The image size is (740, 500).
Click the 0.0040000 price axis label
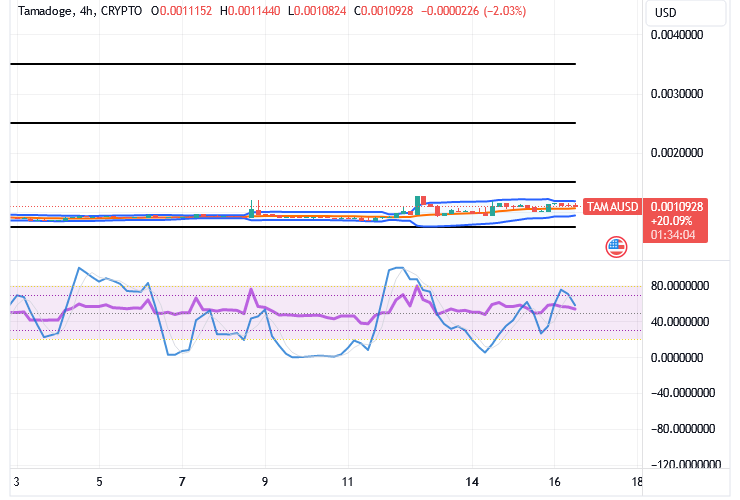click(677, 35)
